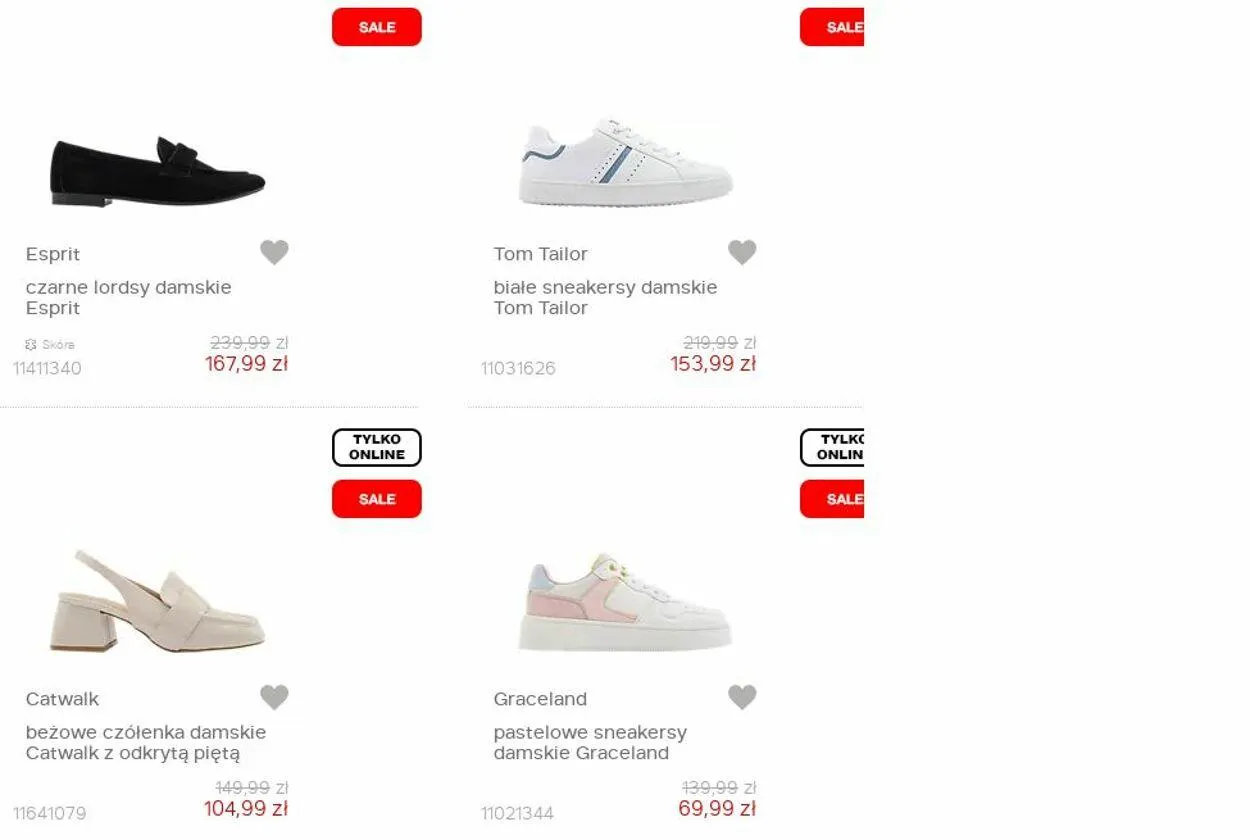This screenshot has height=840, width=1250.
Task: Open the czarne lordsy damskie Esprit link
Action: pos(128,297)
